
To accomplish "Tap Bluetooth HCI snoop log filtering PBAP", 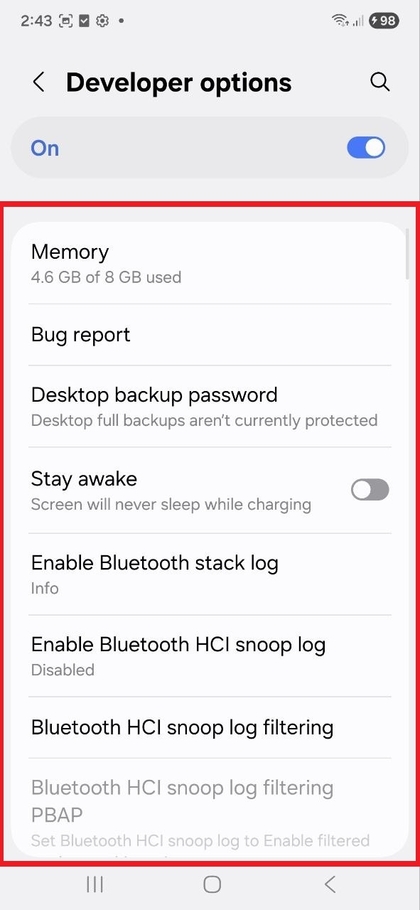I will click(x=209, y=808).
